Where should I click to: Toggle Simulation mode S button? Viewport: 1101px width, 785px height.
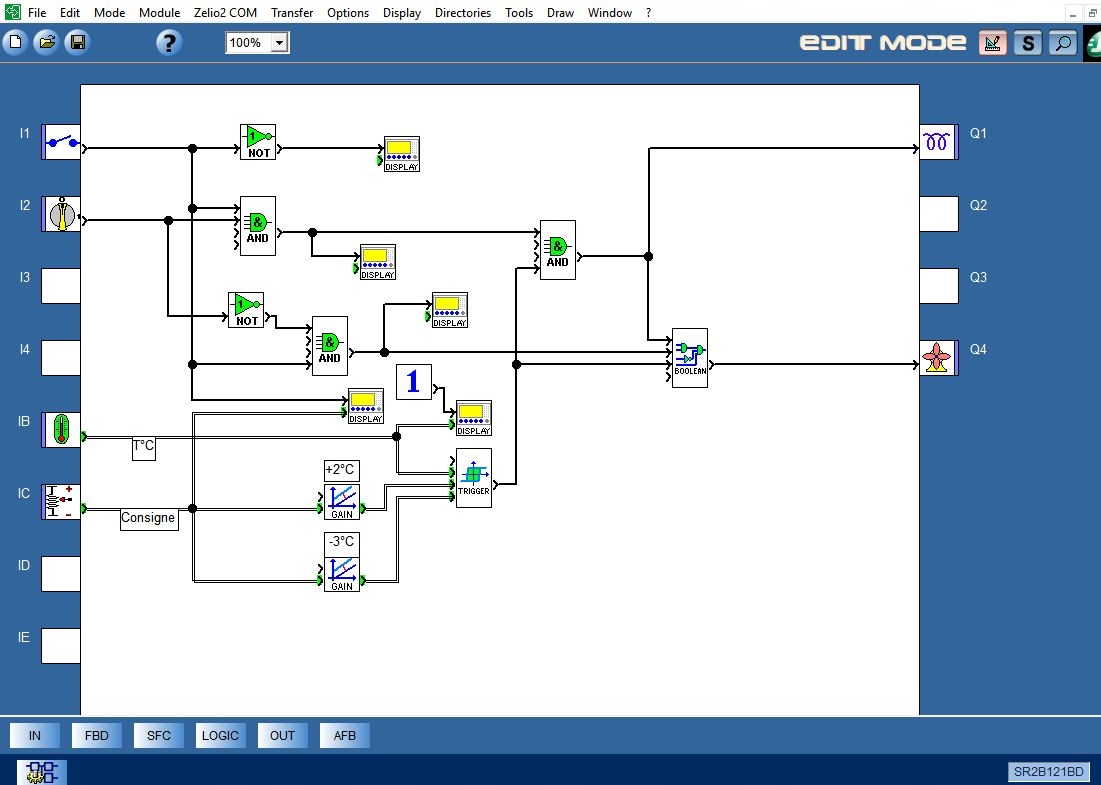click(1027, 43)
